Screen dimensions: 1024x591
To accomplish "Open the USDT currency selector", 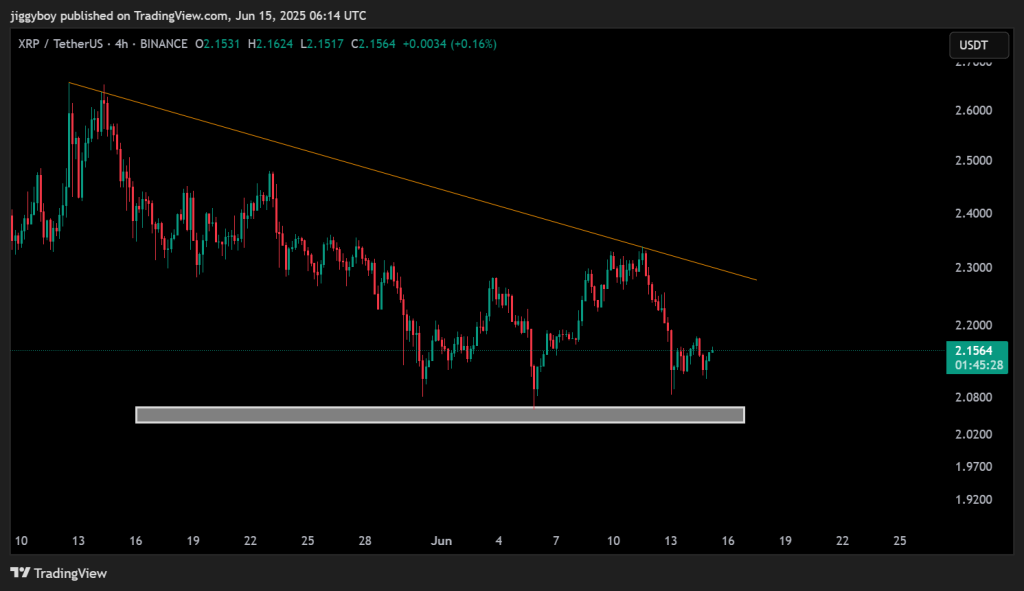I will point(975,45).
